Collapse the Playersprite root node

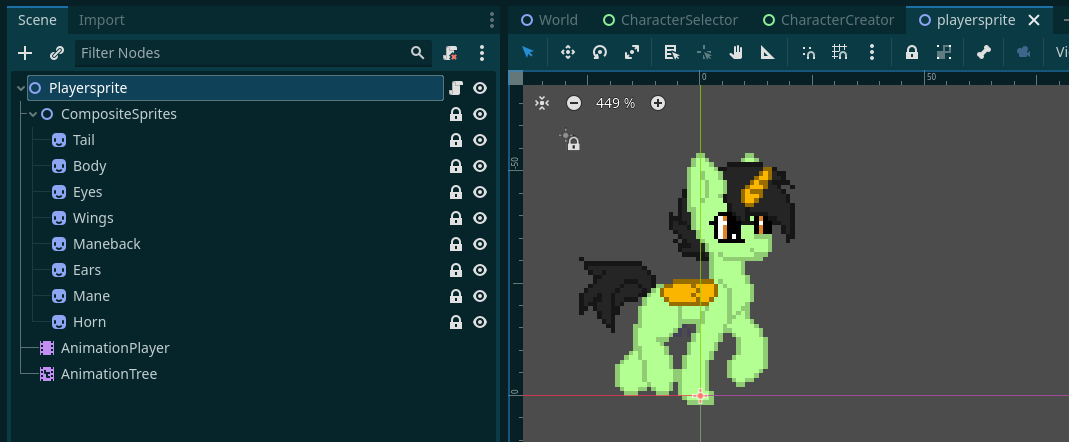[x=20, y=88]
